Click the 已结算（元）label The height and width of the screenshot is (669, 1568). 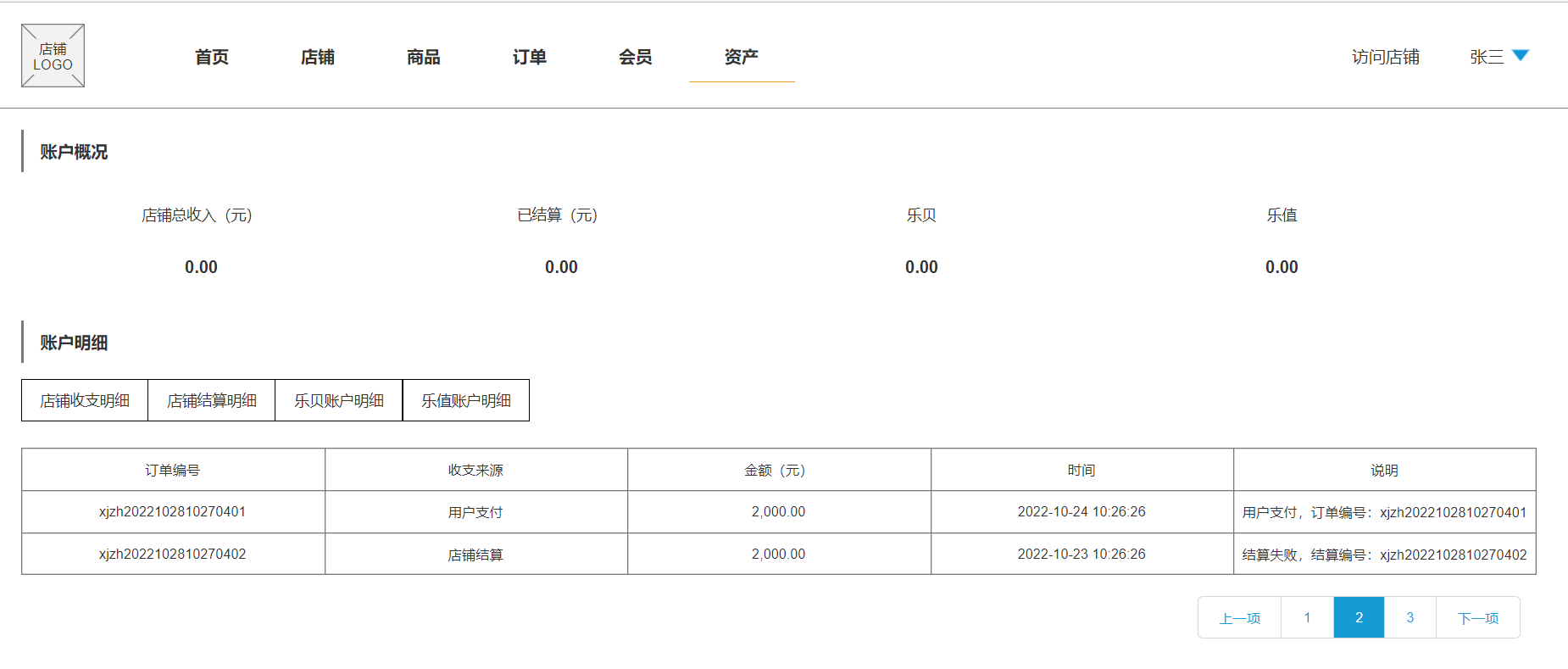(x=557, y=215)
